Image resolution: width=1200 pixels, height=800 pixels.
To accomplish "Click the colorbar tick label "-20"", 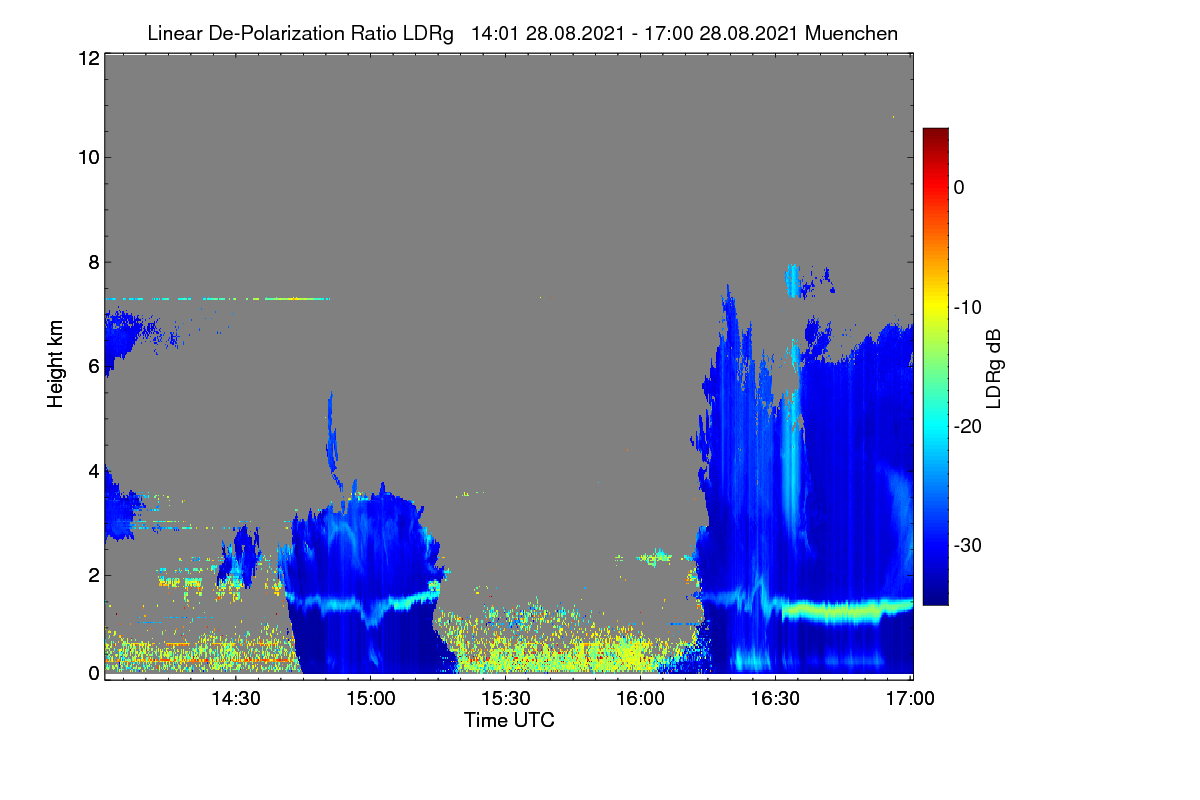I will [968, 426].
